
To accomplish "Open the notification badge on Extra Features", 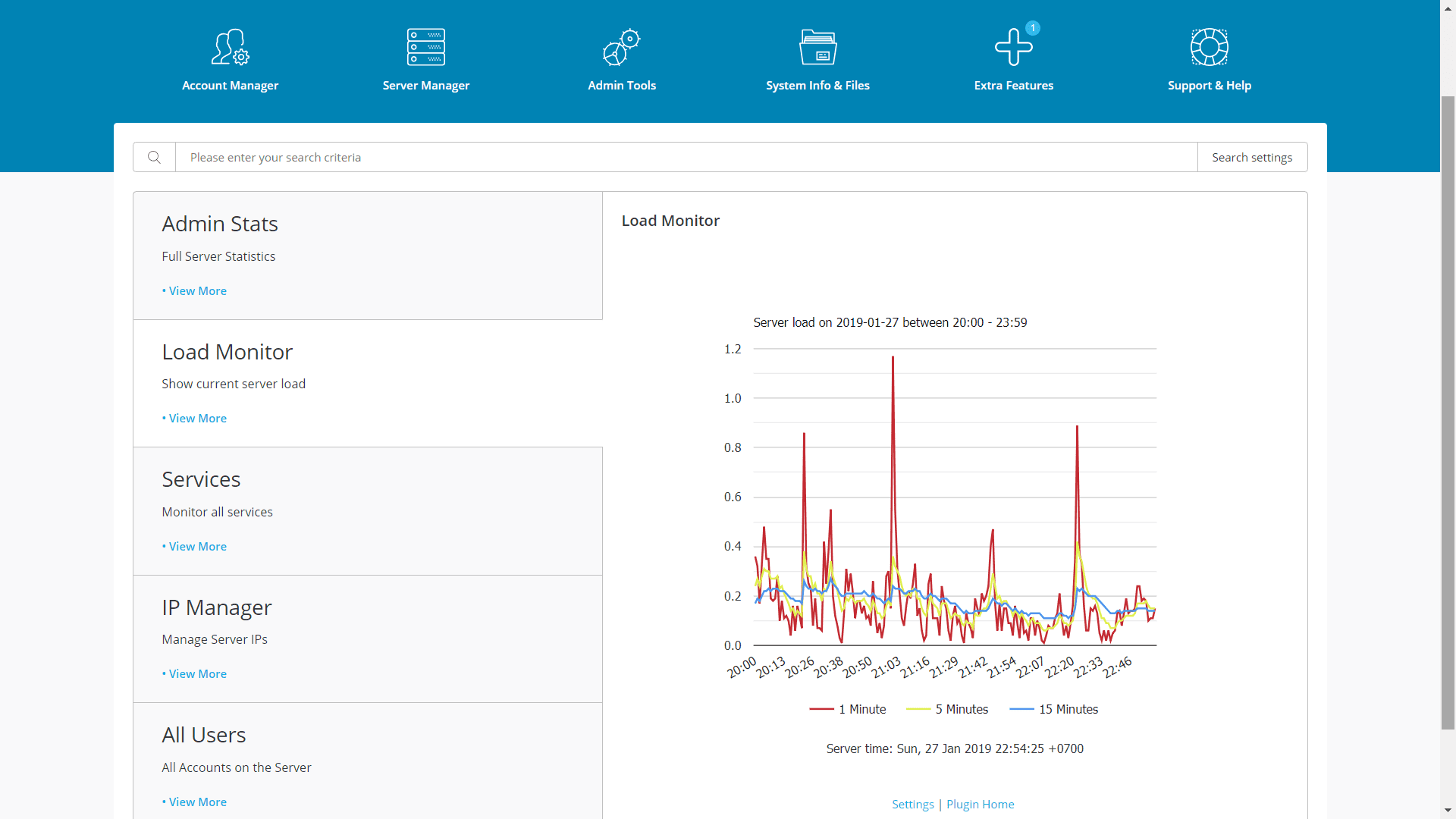I will coord(1034,27).
